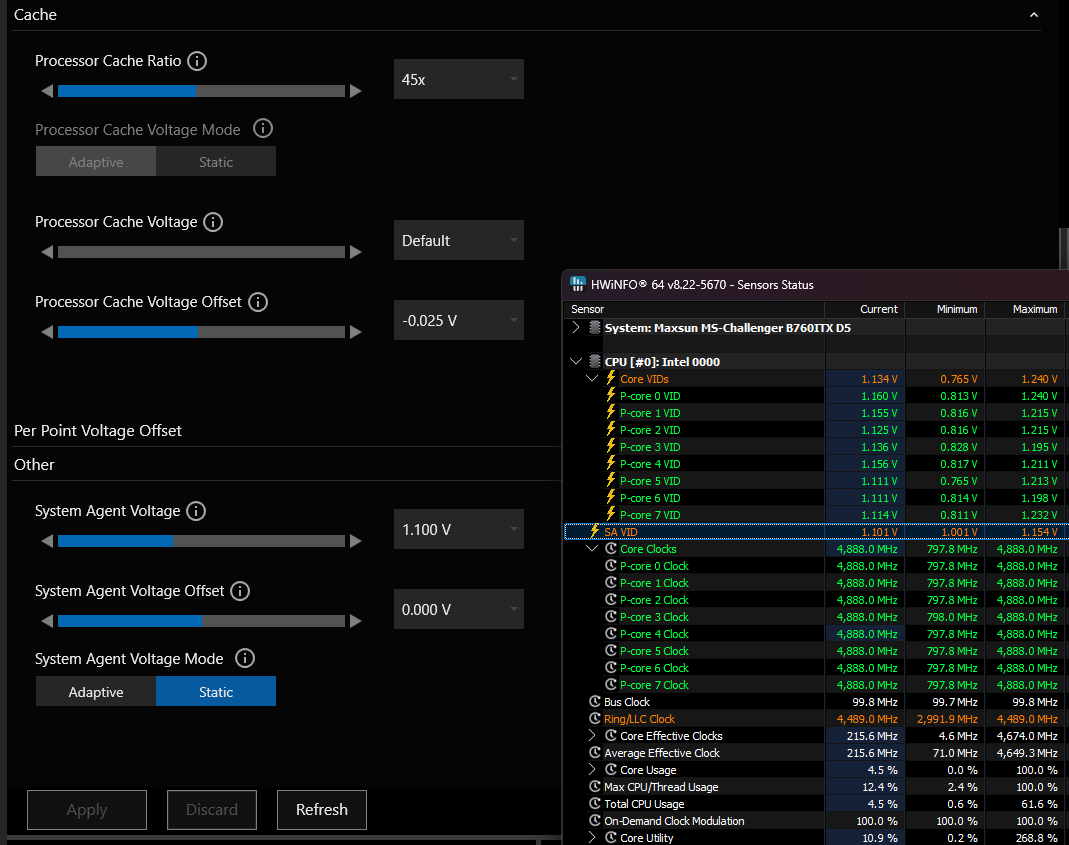The image size is (1069, 845).
Task: Decrease Processor Cache Voltage Offset left arrow
Action: pyautogui.click(x=46, y=332)
